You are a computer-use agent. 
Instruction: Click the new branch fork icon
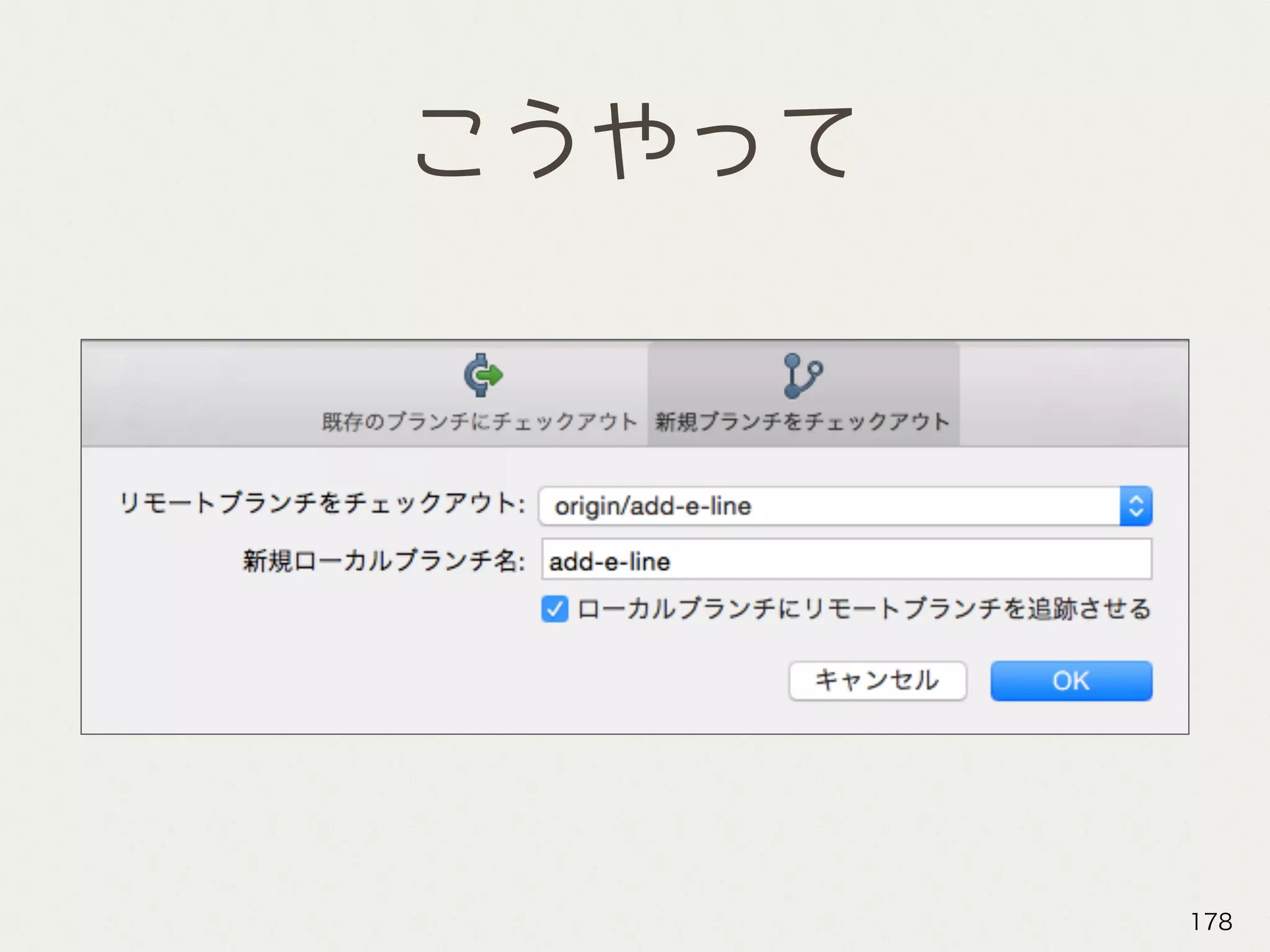coord(802,376)
